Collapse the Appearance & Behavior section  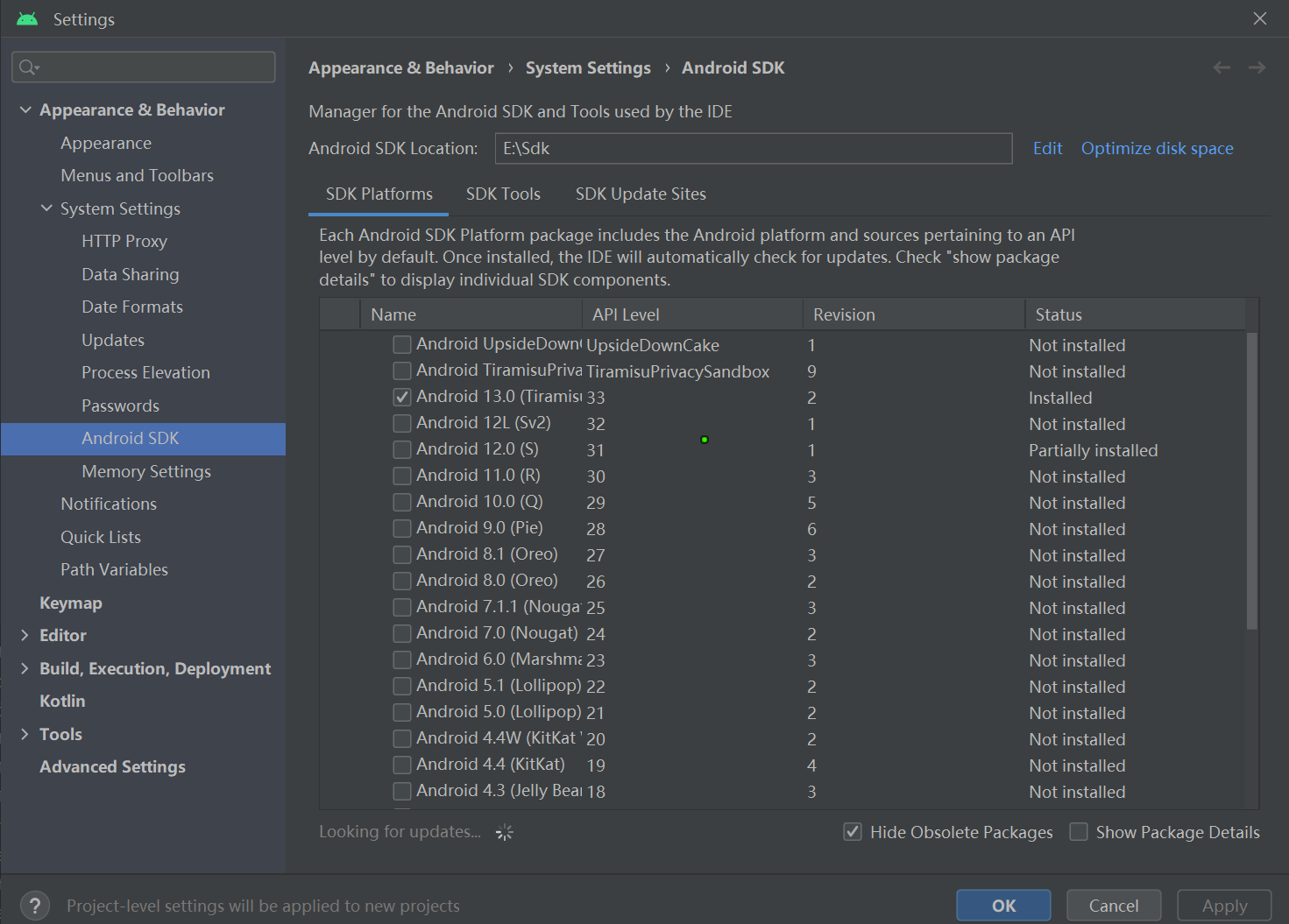[25, 109]
